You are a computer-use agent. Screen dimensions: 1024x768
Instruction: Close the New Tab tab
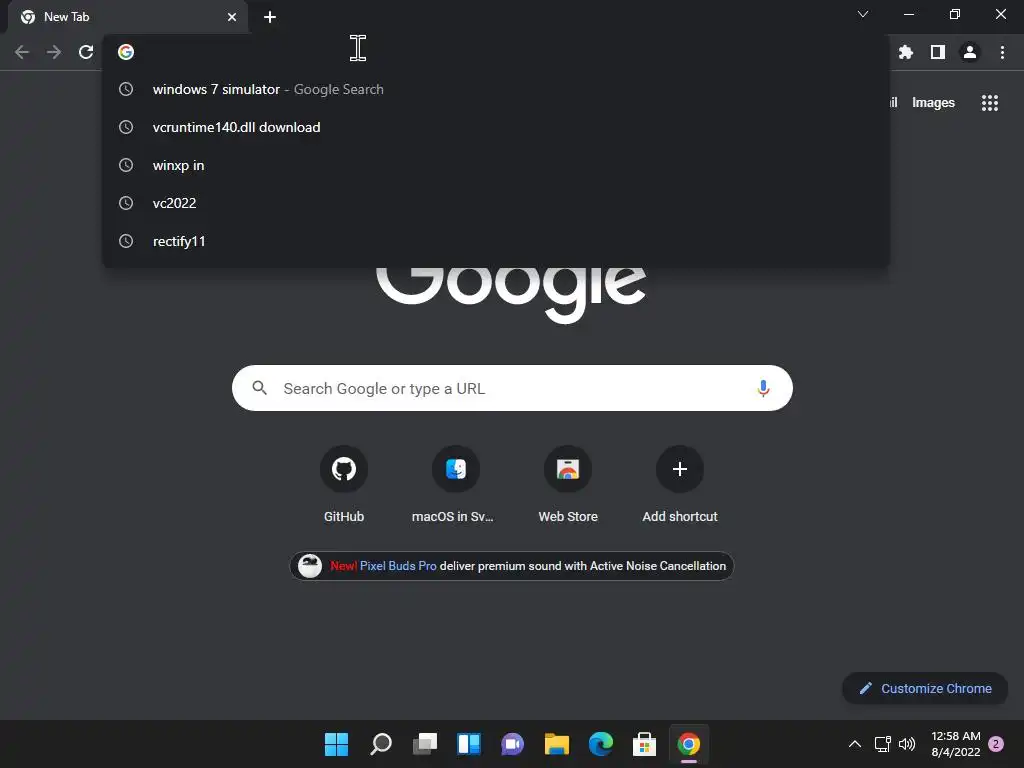(232, 17)
